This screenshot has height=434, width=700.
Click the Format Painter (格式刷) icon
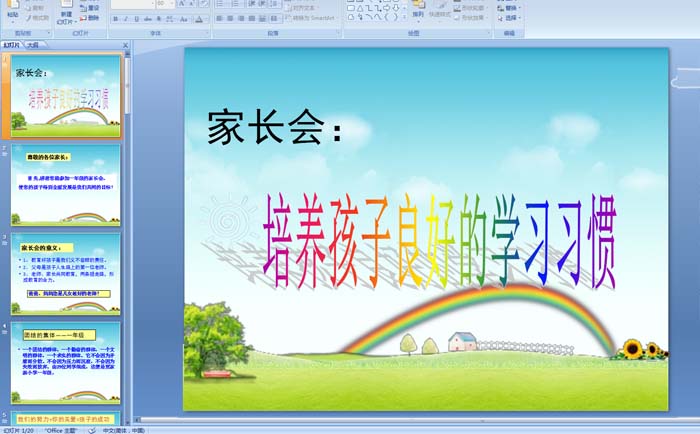[29, 18]
